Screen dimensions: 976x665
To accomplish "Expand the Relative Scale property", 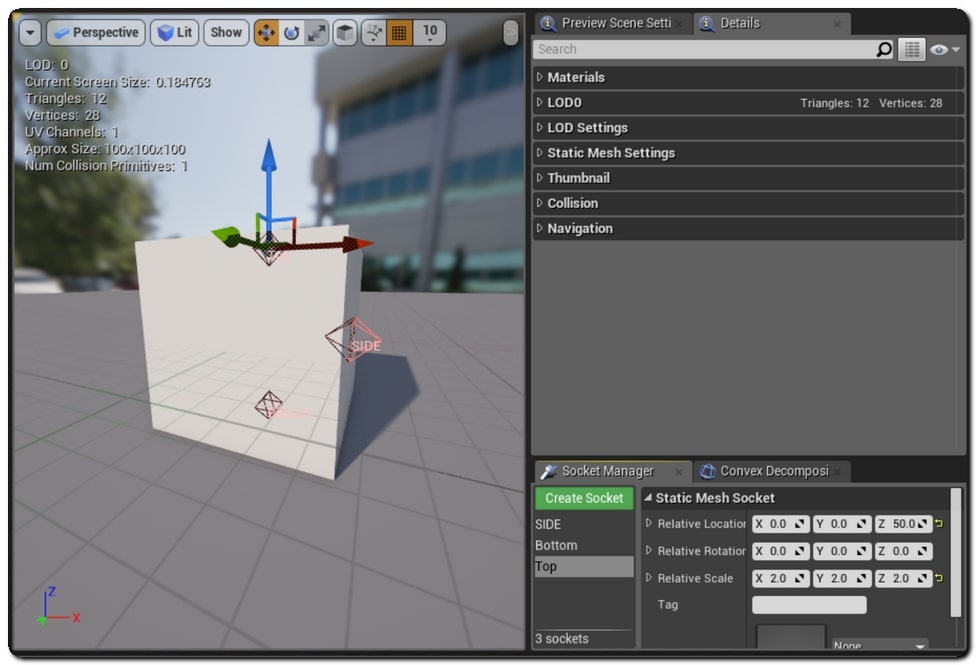I will [x=649, y=578].
